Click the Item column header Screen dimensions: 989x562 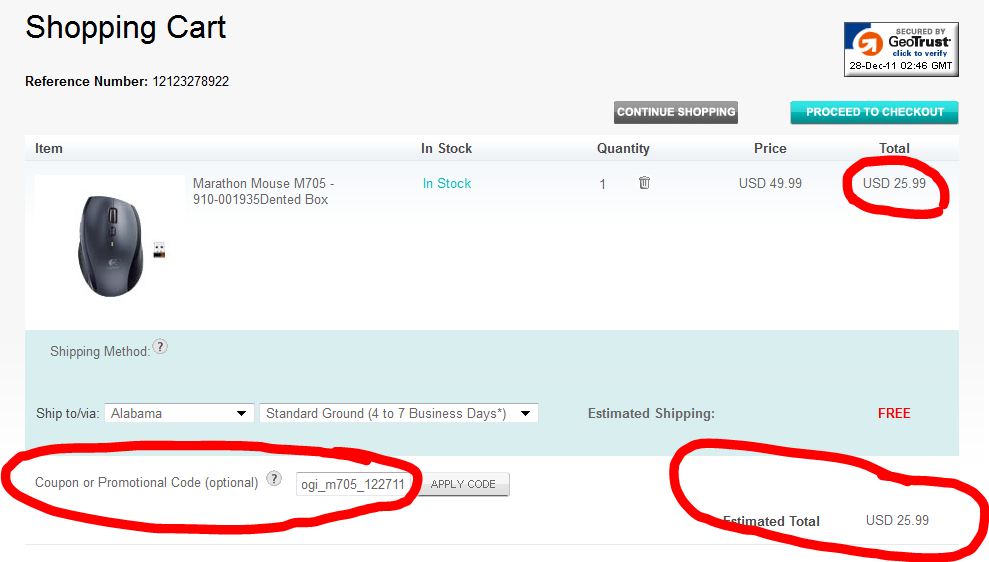point(49,149)
